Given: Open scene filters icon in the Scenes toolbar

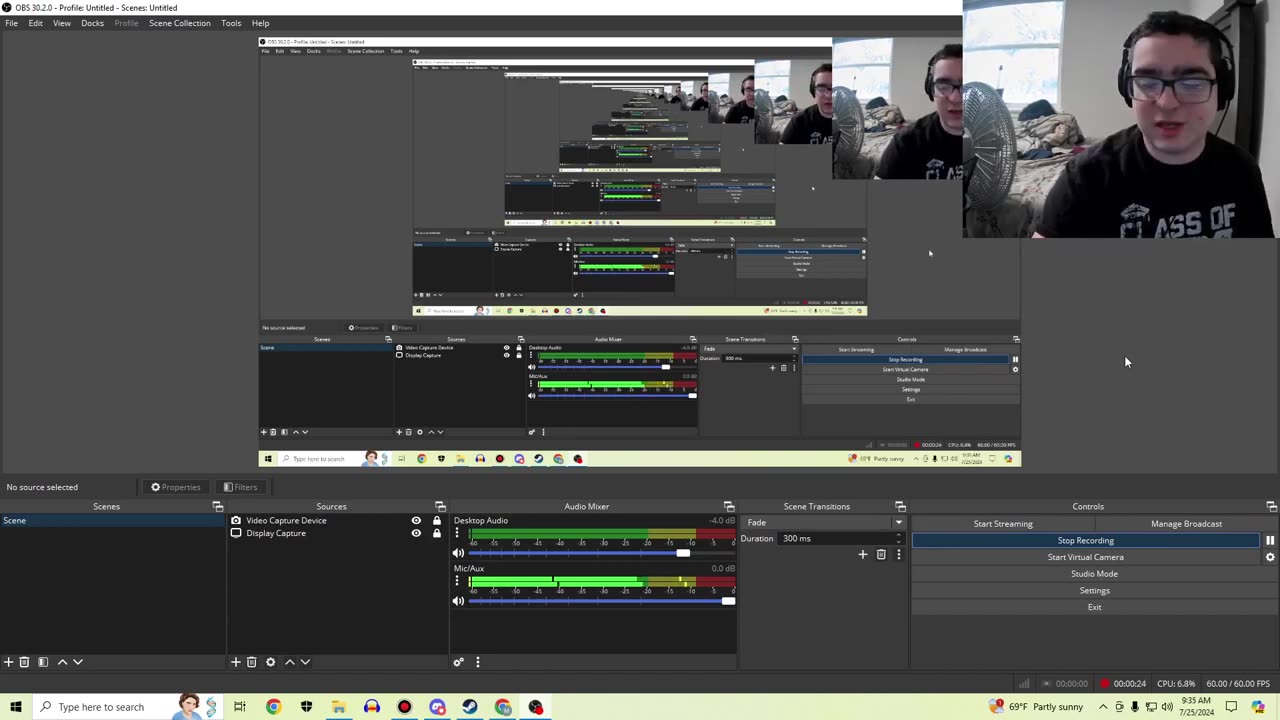Looking at the screenshot, I should click(x=42, y=662).
